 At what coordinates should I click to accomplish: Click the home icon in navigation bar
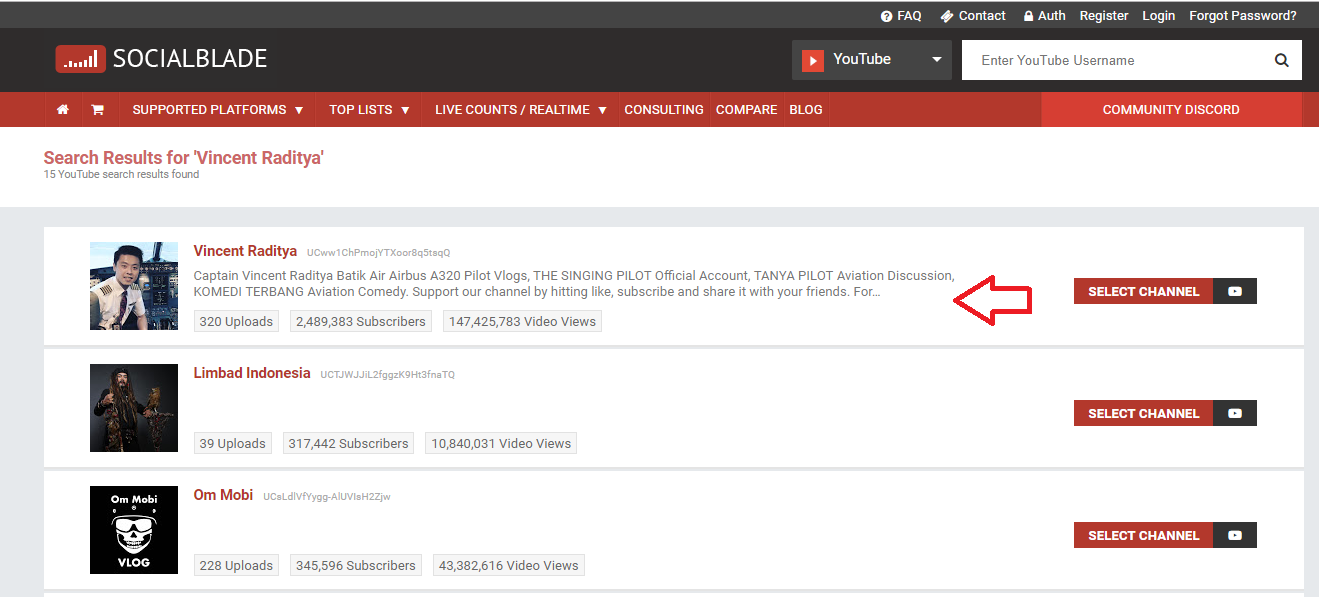pos(62,110)
